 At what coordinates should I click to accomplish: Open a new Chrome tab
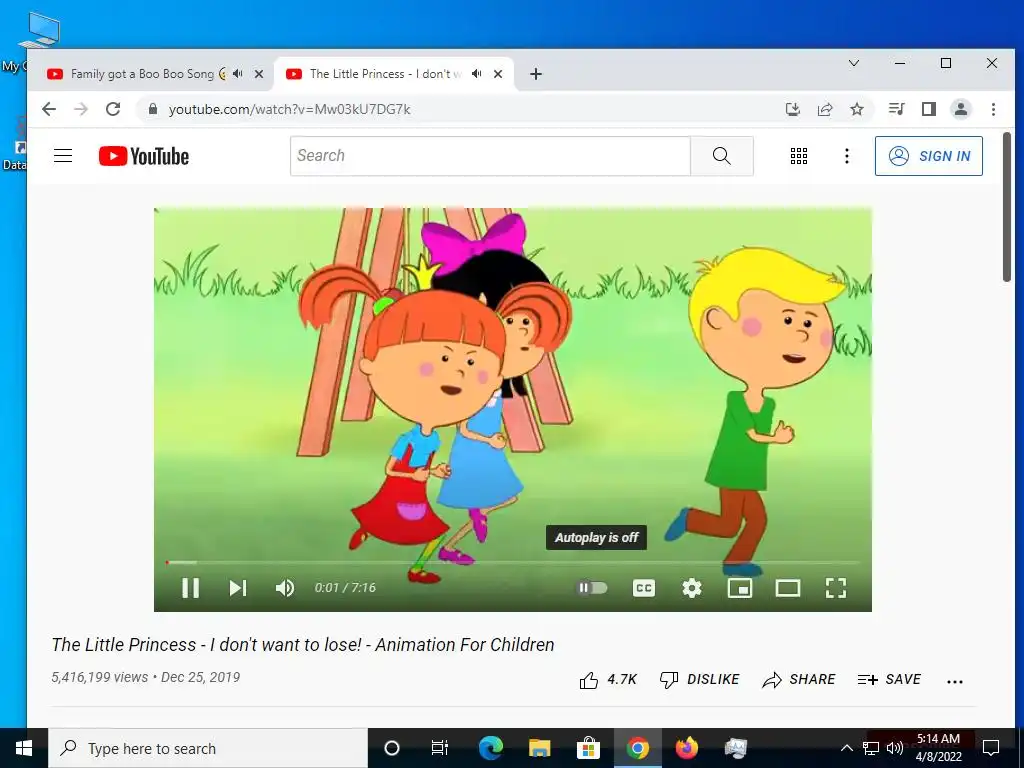tap(536, 74)
